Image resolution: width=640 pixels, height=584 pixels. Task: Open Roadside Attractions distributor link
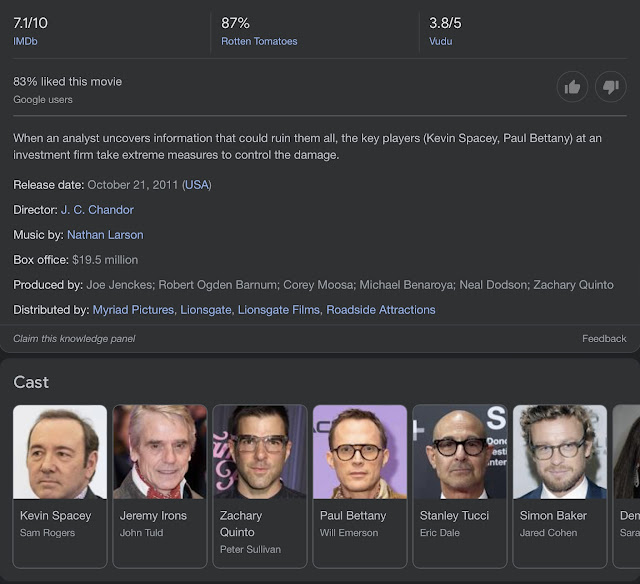tap(381, 310)
